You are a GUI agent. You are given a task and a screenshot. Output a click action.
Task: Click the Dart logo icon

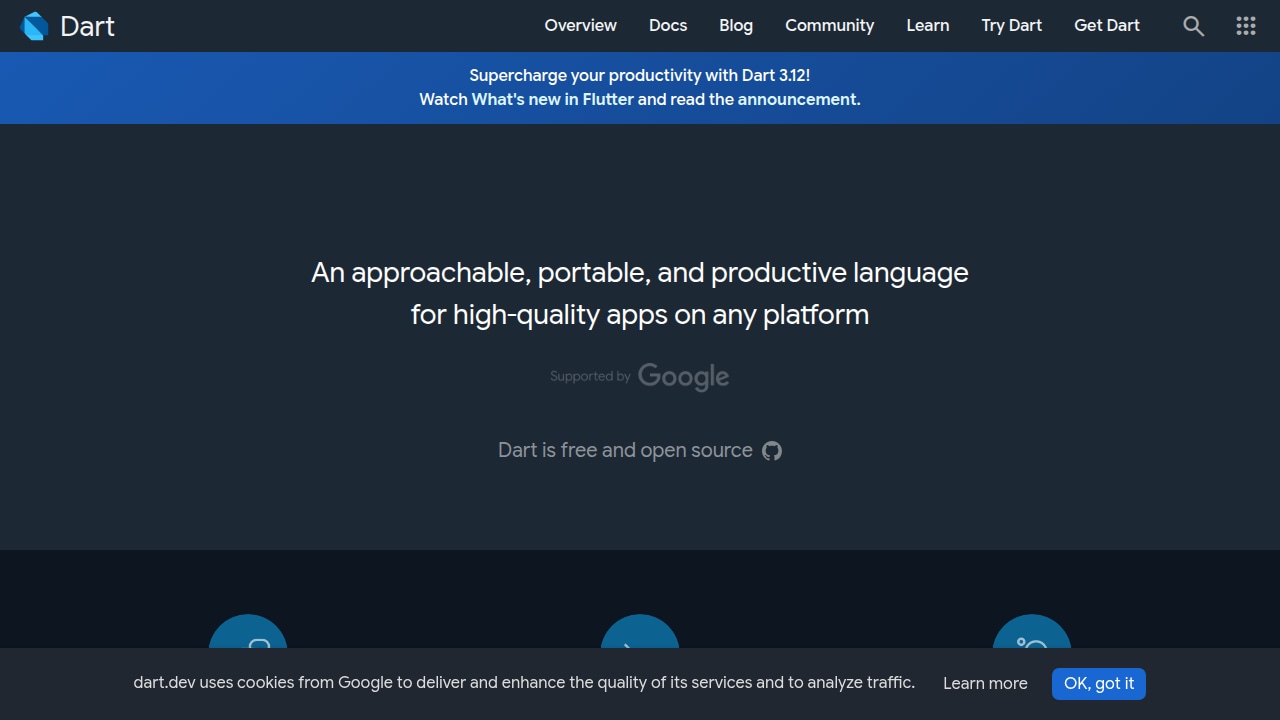(35, 26)
